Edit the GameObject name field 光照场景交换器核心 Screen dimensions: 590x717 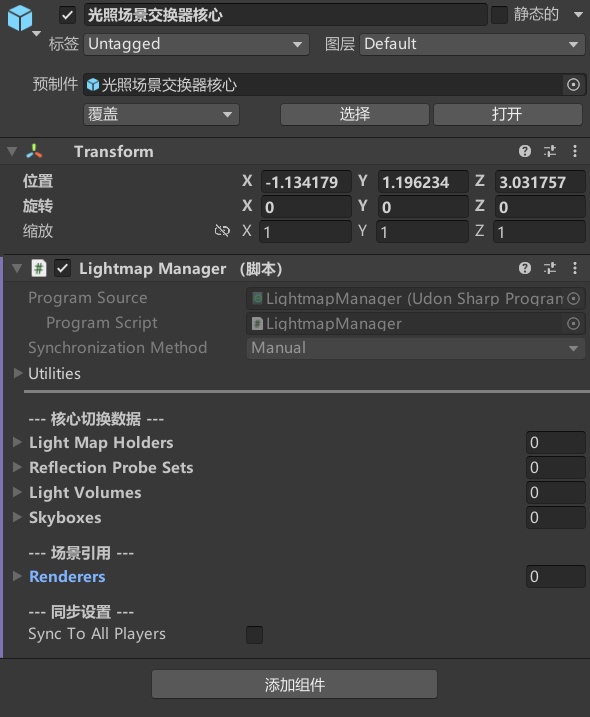tap(285, 15)
